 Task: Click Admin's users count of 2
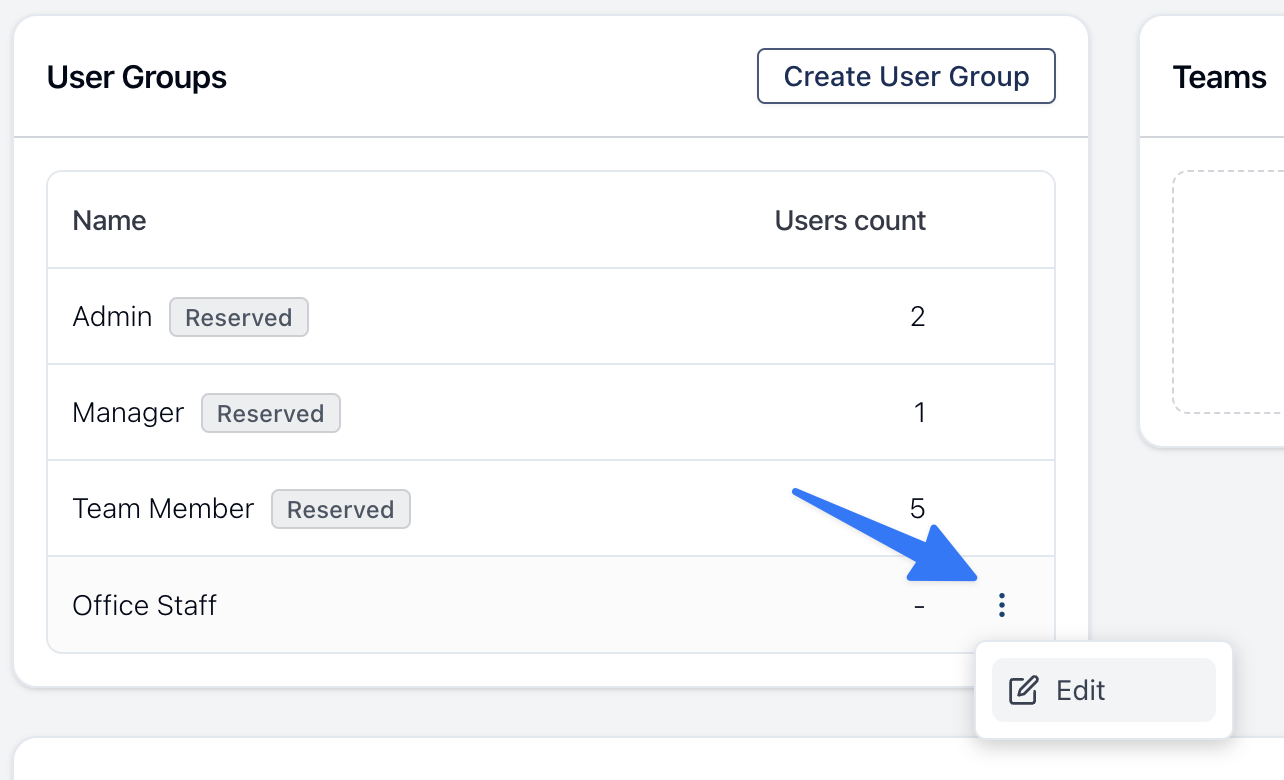(918, 317)
